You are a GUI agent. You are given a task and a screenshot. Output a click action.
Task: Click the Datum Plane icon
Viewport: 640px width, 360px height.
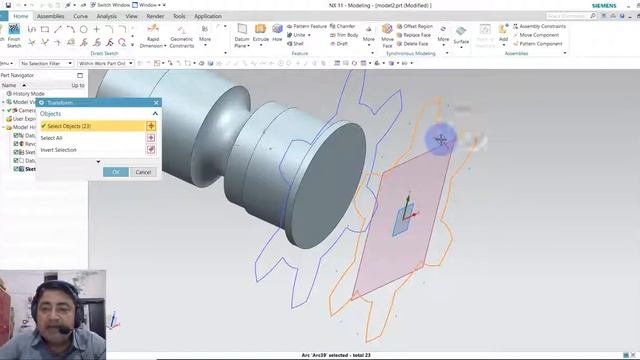[242, 29]
